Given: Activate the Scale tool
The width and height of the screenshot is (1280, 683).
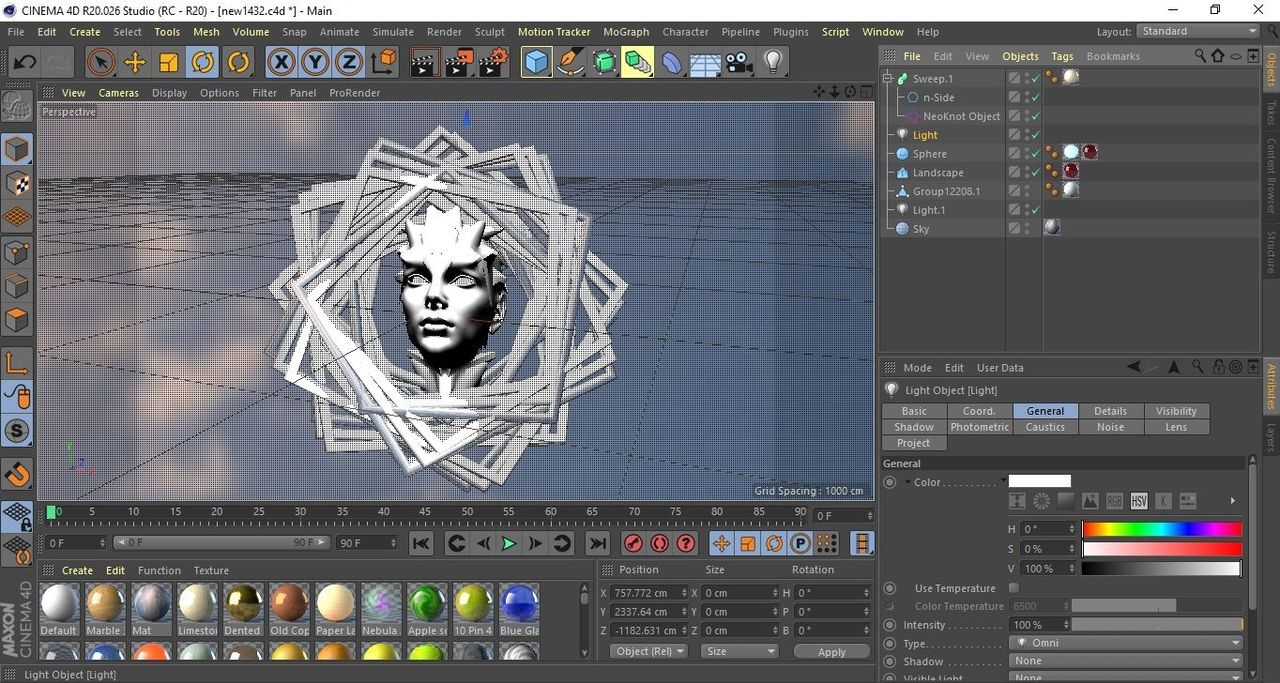Looking at the screenshot, I should pyautogui.click(x=168, y=62).
